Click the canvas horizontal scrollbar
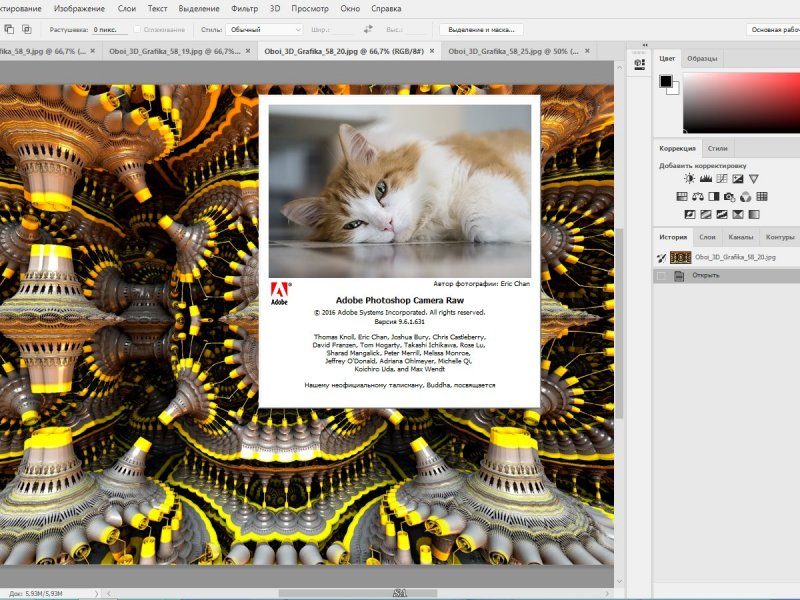 (x=357, y=593)
